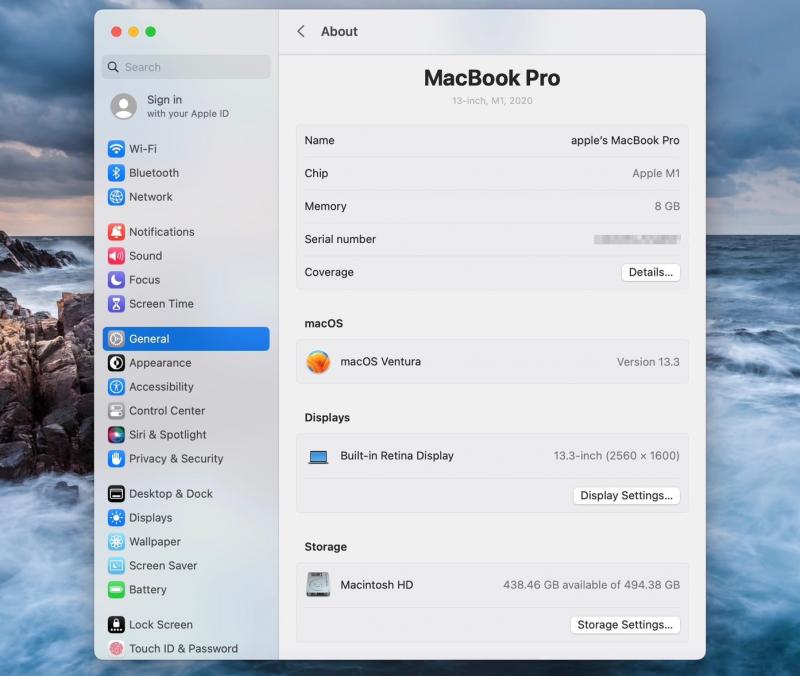The image size is (800, 676).
Task: Click the Wallpaper icon
Action: (116, 542)
